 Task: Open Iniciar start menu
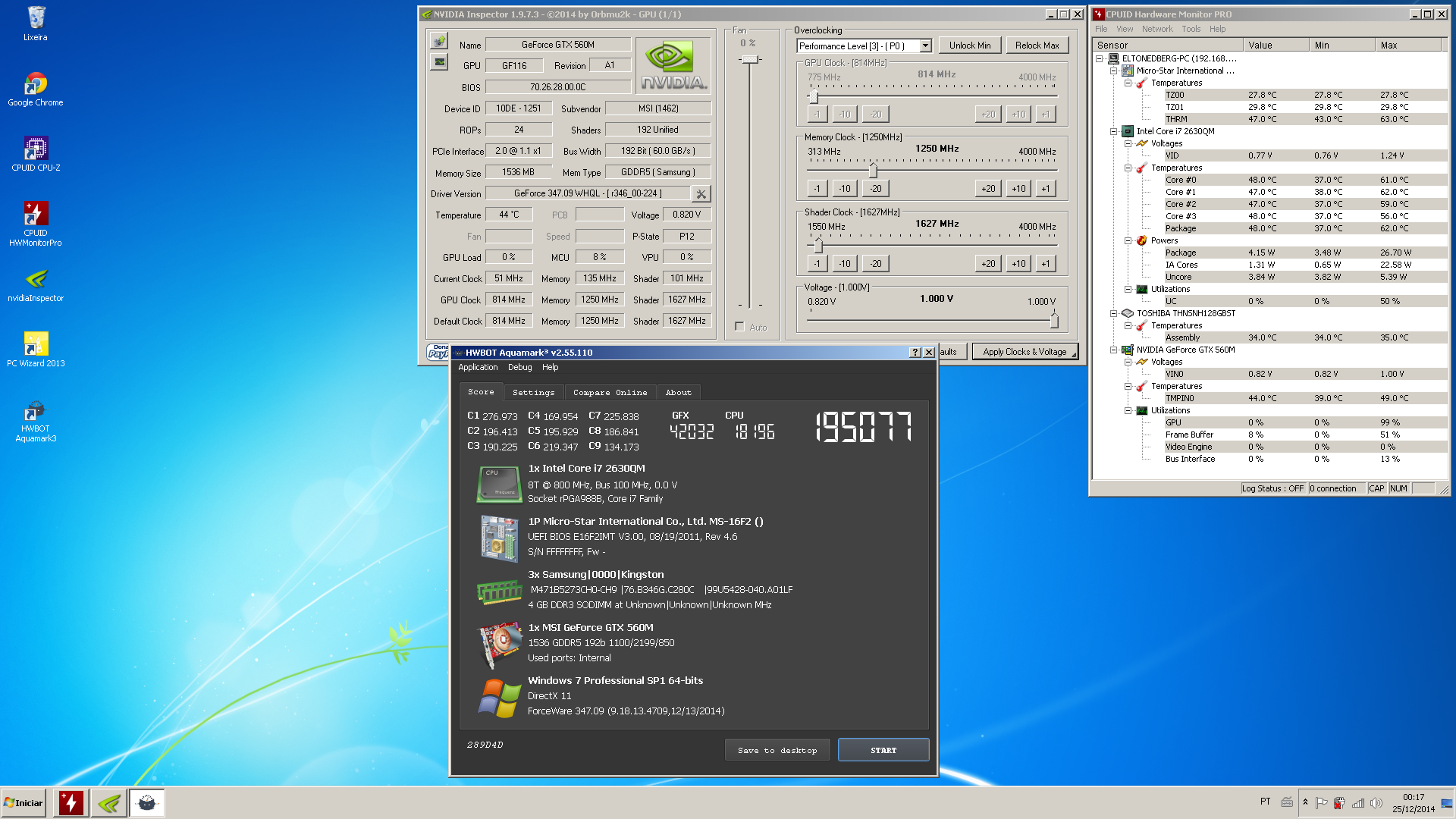click(24, 803)
